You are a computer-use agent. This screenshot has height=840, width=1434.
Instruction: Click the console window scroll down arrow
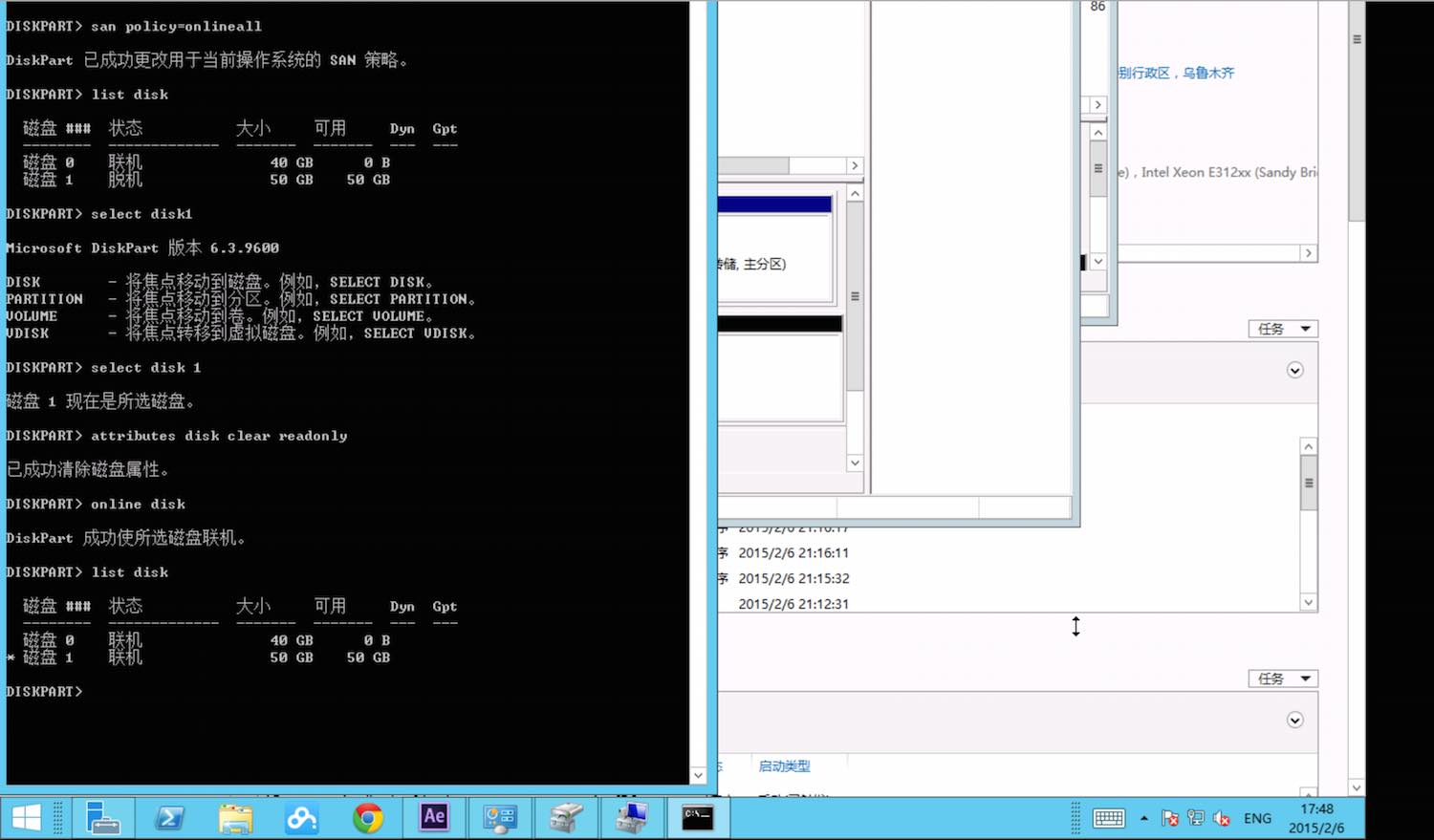tap(698, 775)
